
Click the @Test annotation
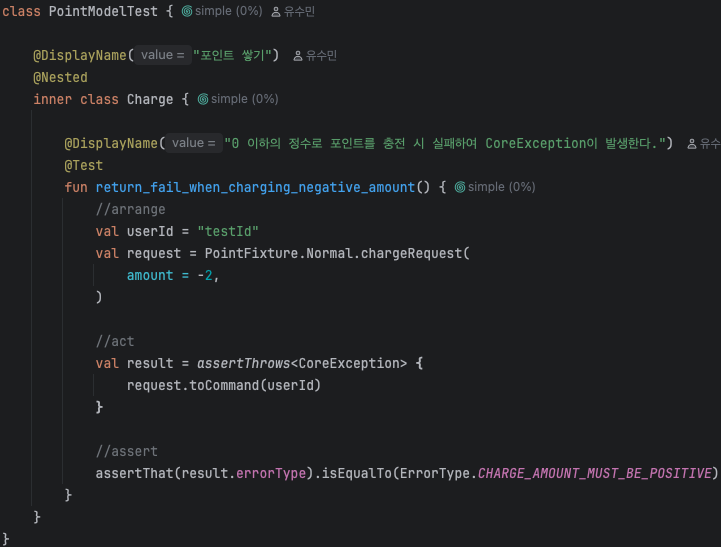84,165
